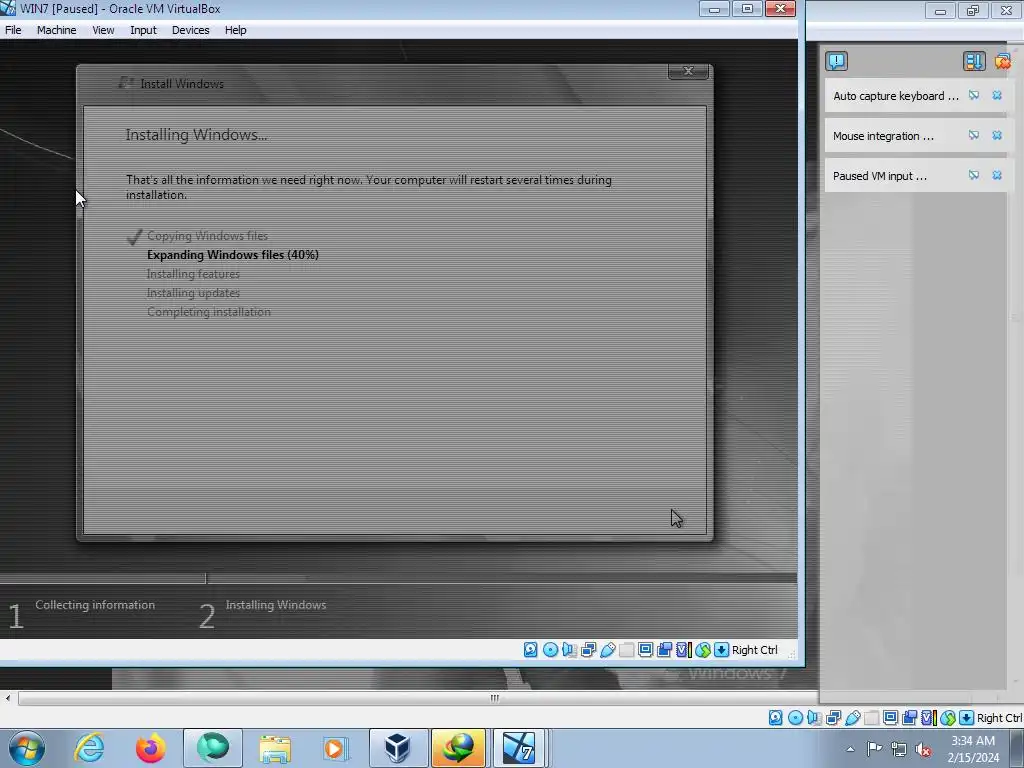1024x768 pixels.
Task: Click hard disk indicator in WIN7 window status bar
Action: 530,650
